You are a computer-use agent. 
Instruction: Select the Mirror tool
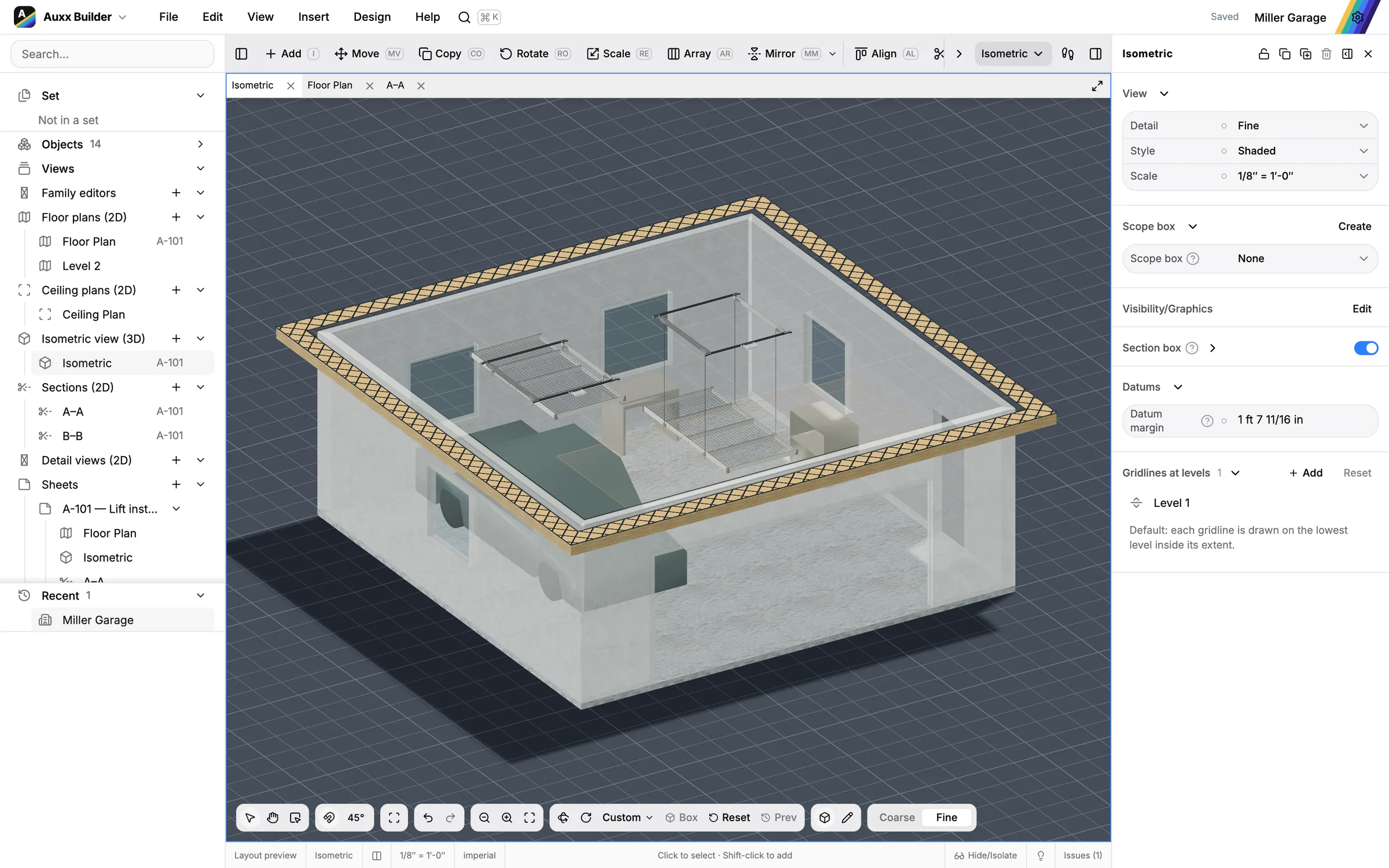pos(784,54)
